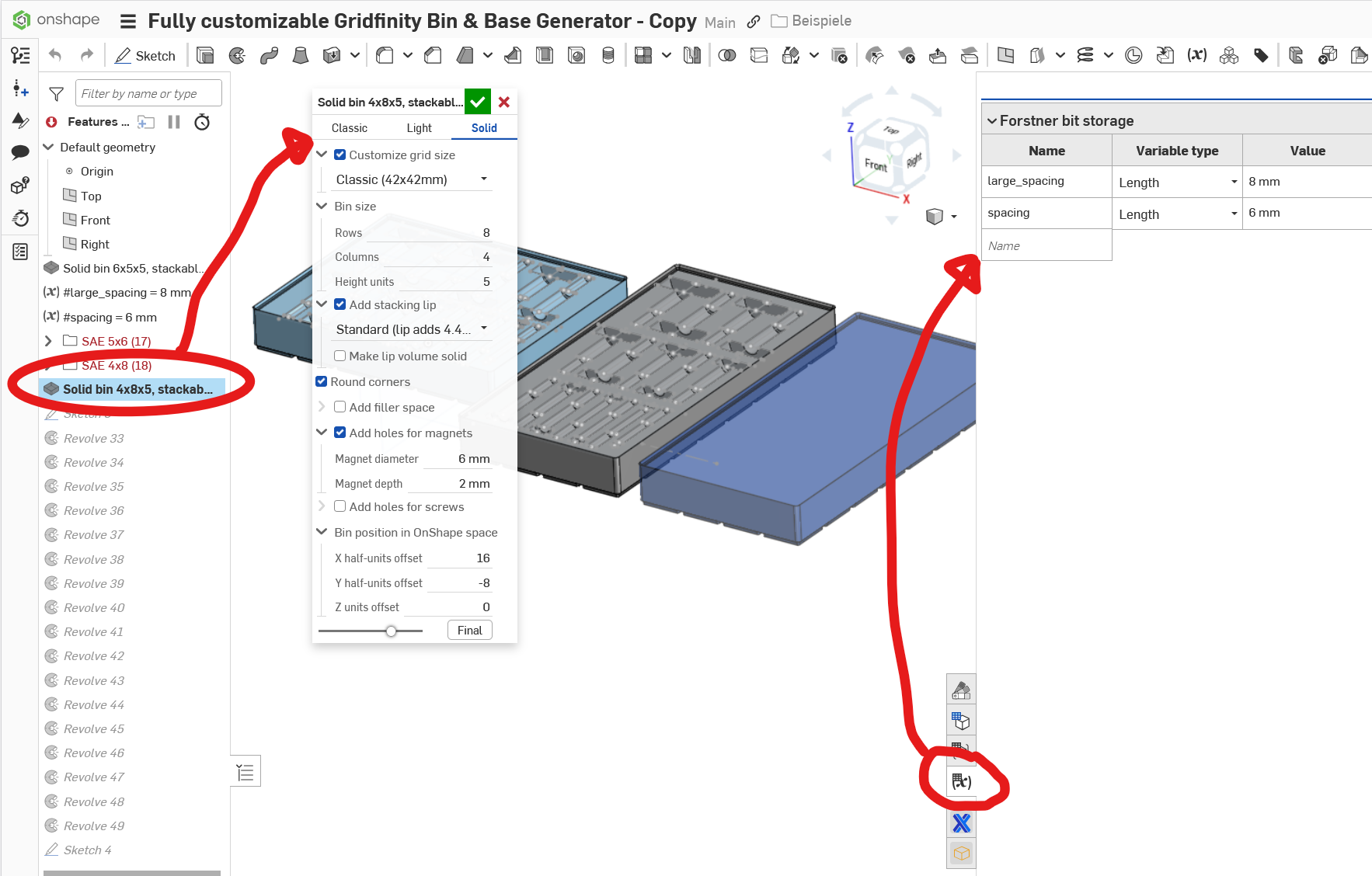Screen dimensions: 1372x876
Task: Expand the SAE 5x6 (17) folder
Action: [48, 341]
